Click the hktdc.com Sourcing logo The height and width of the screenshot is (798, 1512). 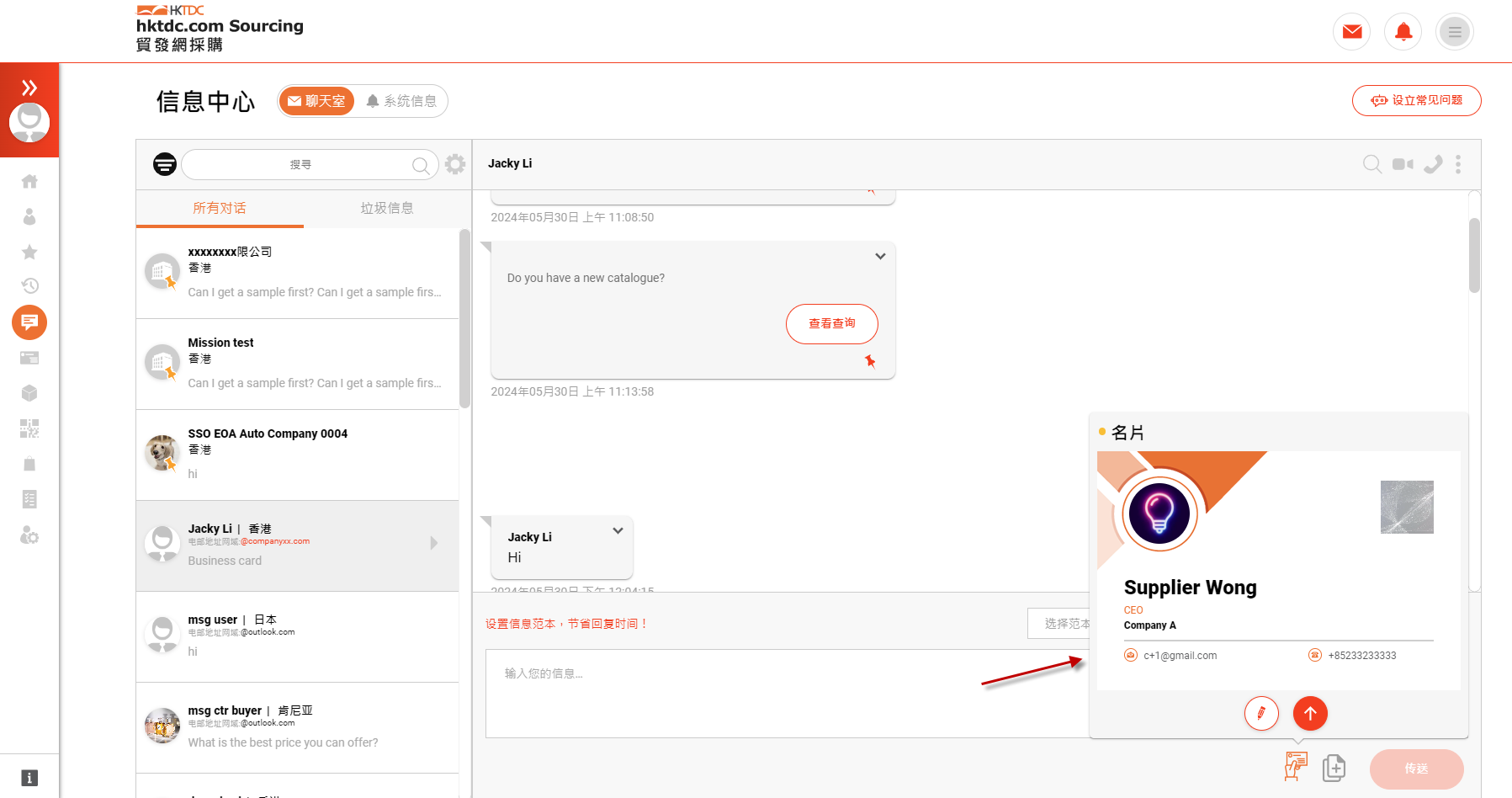[x=220, y=29]
